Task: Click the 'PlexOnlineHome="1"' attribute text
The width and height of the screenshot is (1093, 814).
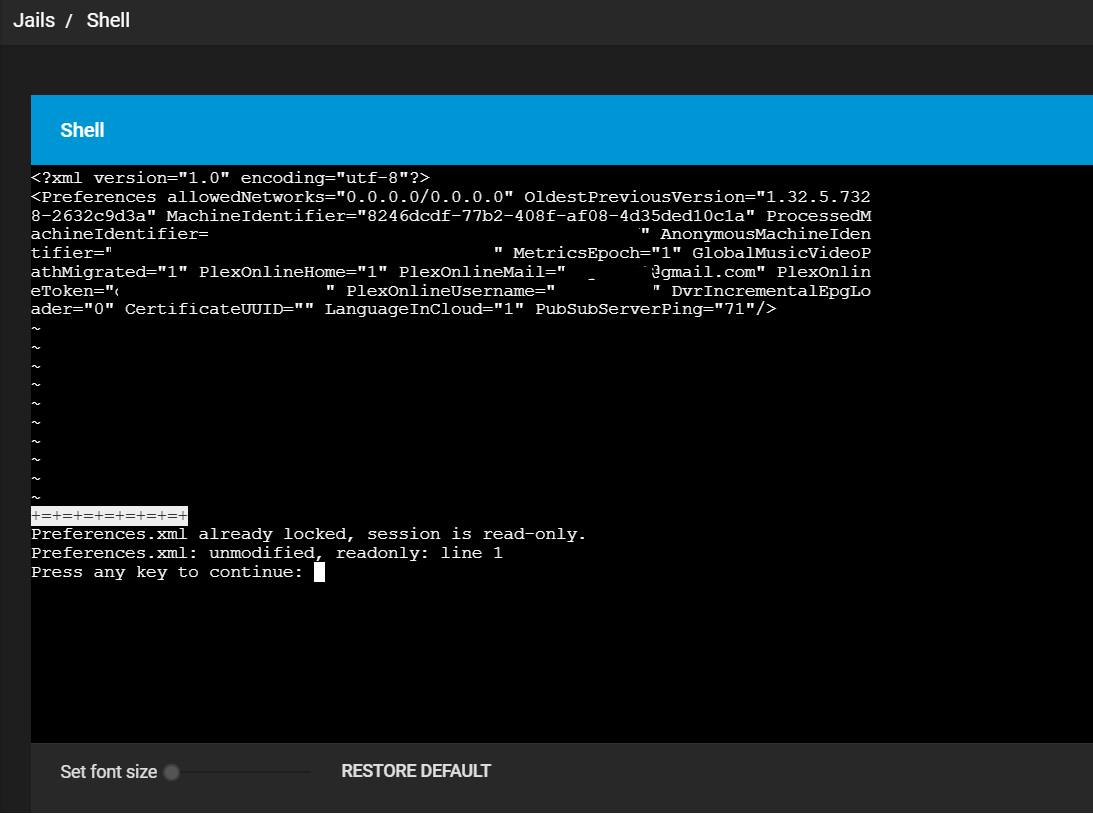Action: point(293,272)
